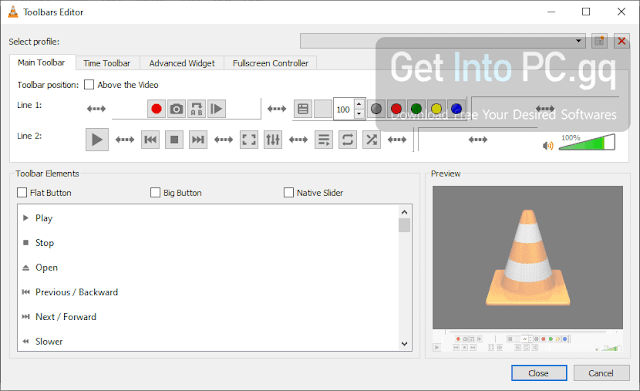640x391 pixels.
Task: Click the VLC cone preview image
Action: tap(528, 258)
